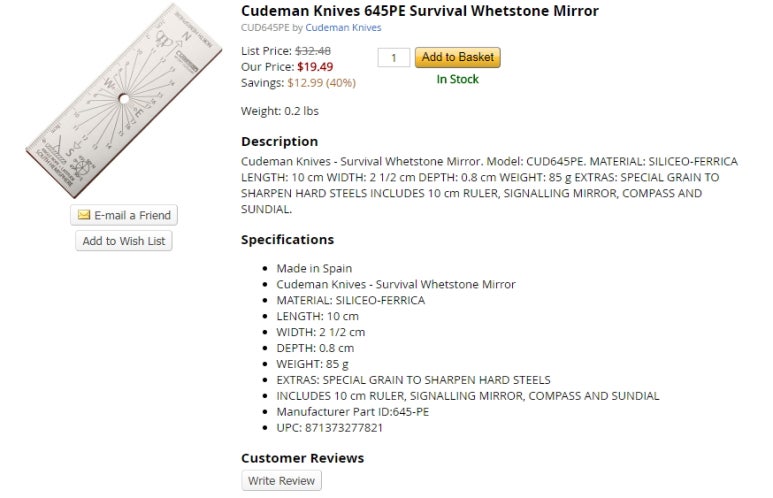Image resolution: width=773 pixels, height=498 pixels.
Task: Click the Specifications heading
Action: tap(287, 240)
